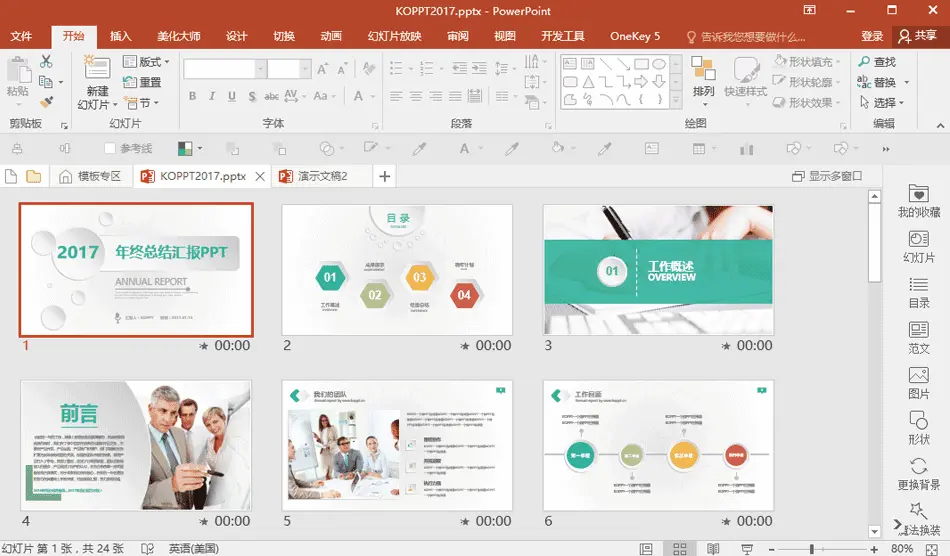Close the KOPPT2017.pptx document tab
Image resolution: width=950 pixels, height=556 pixels.
(x=260, y=176)
